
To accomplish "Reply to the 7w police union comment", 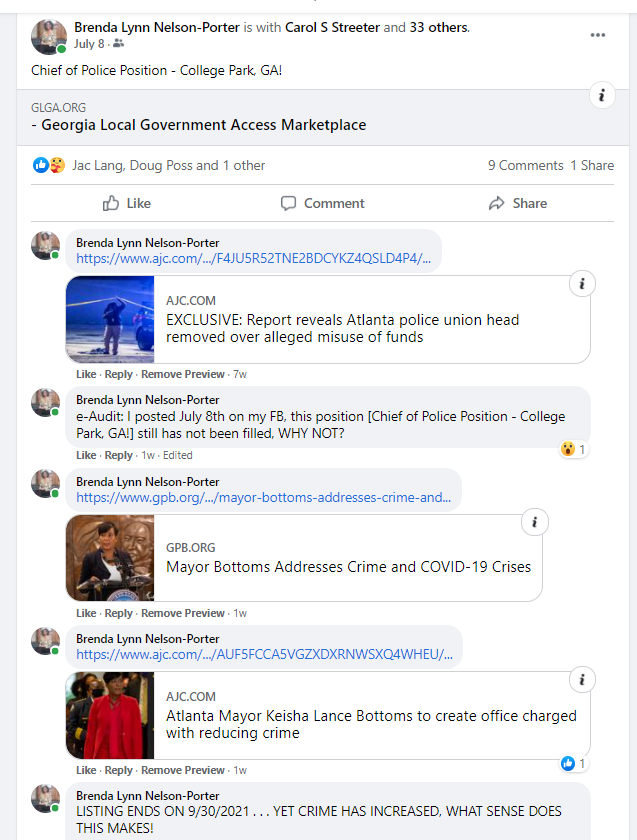I will click(118, 374).
